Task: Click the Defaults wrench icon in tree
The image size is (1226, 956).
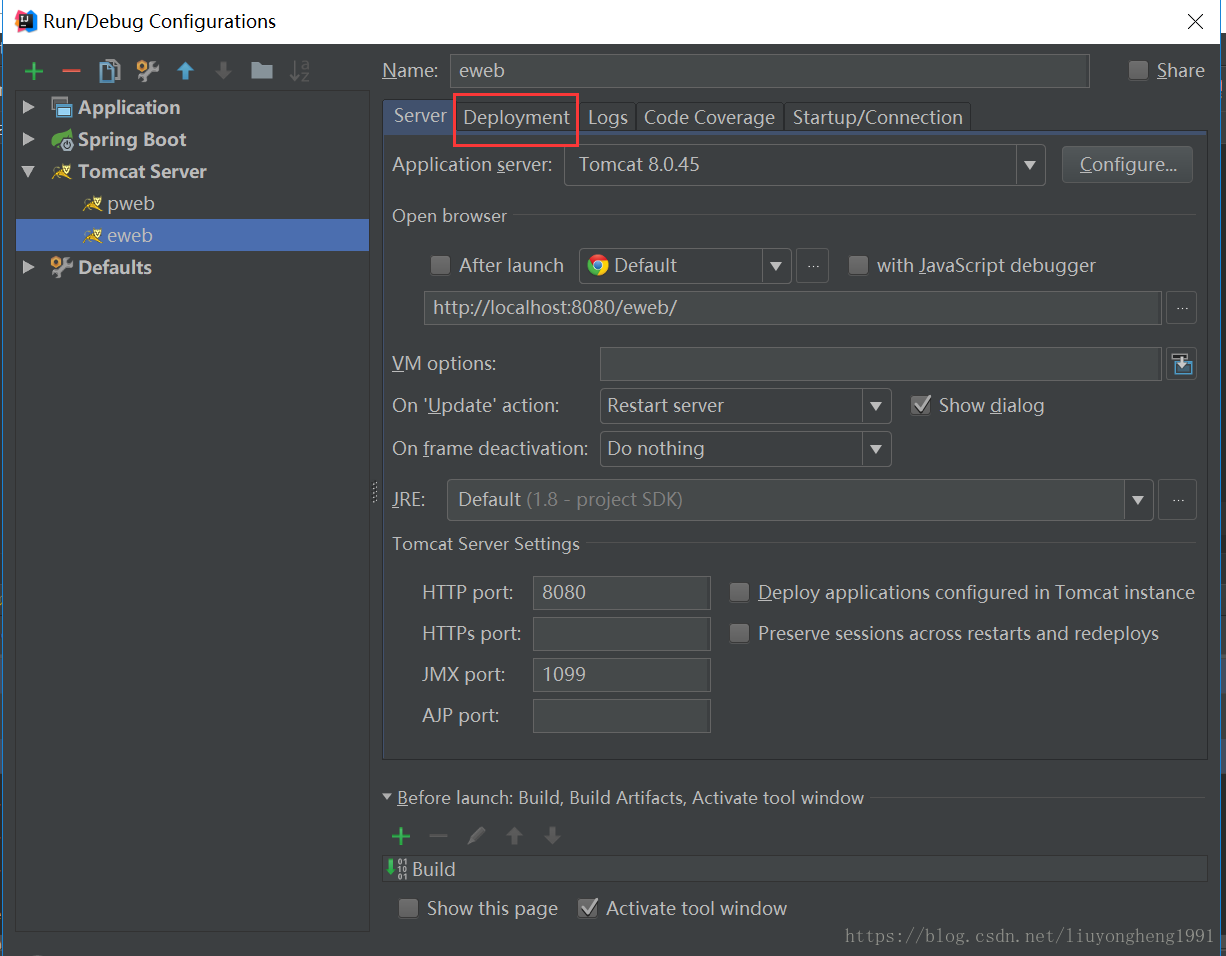Action: (x=62, y=267)
